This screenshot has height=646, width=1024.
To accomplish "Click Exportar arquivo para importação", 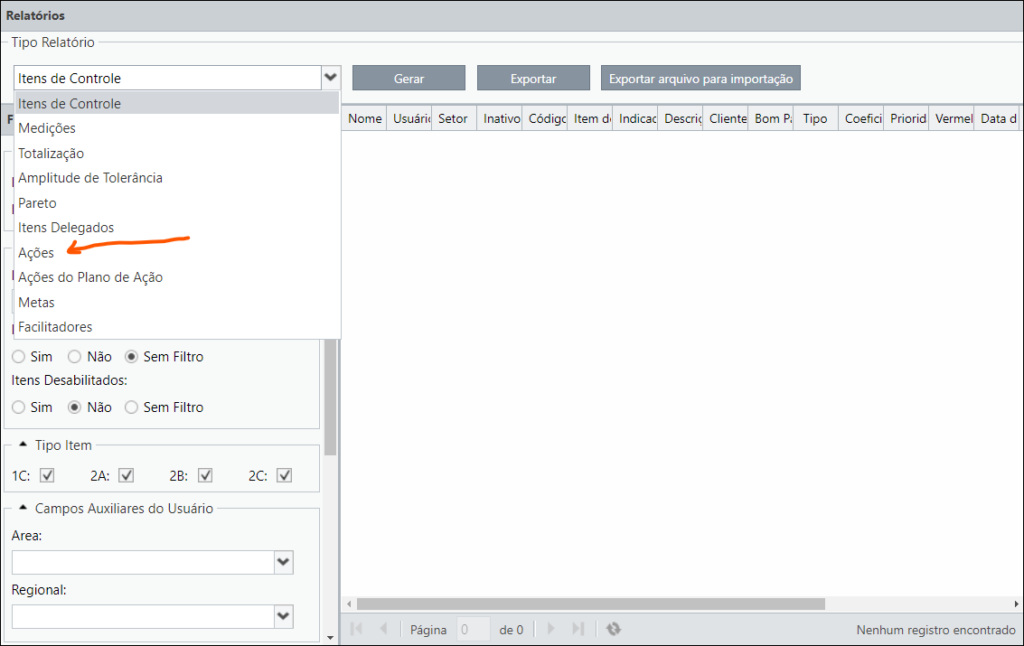I will [701, 78].
